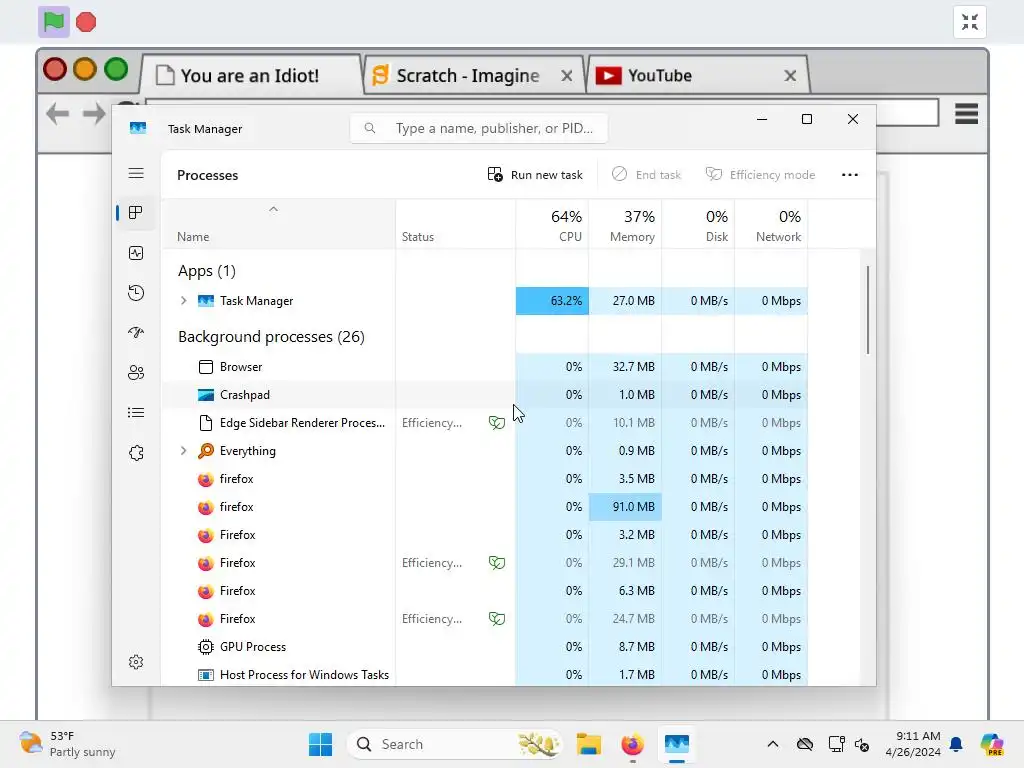Screen dimensions: 1024x768
Task: Click the Task Manager taskbar icon
Action: 677,744
